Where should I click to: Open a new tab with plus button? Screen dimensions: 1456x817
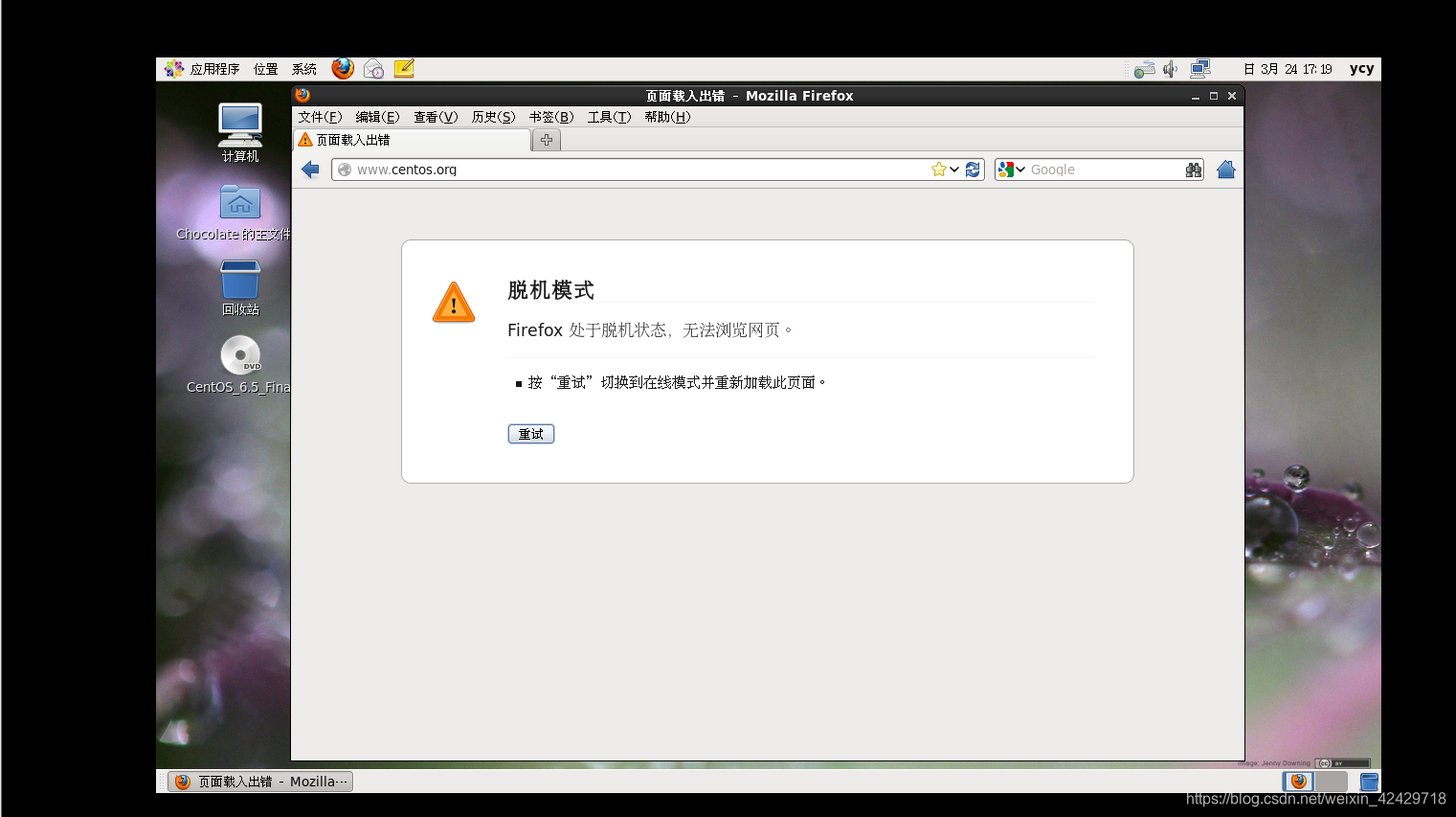point(547,140)
